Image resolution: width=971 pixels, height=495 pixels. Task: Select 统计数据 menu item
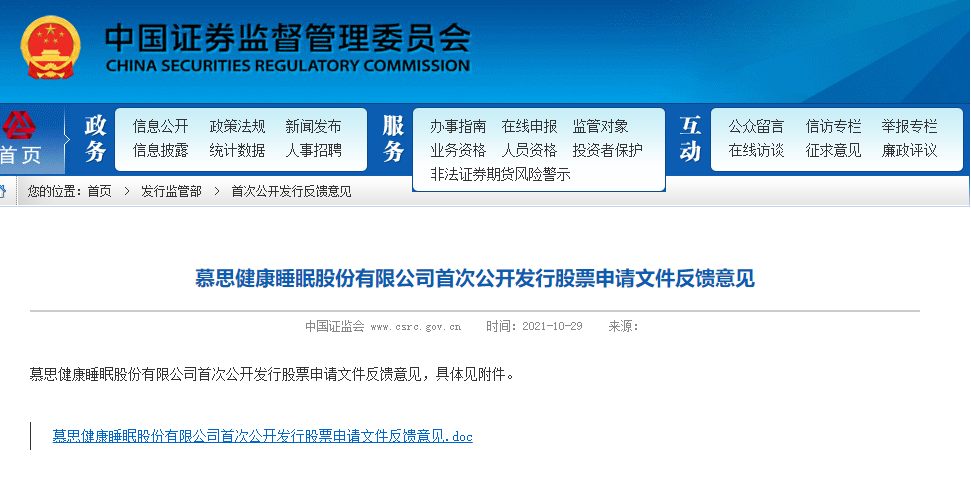[237, 151]
